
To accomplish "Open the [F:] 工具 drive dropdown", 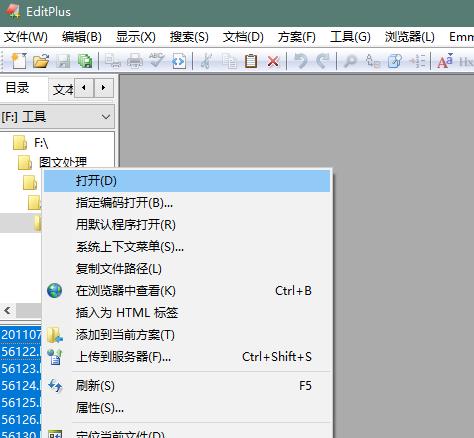I will [x=57, y=117].
